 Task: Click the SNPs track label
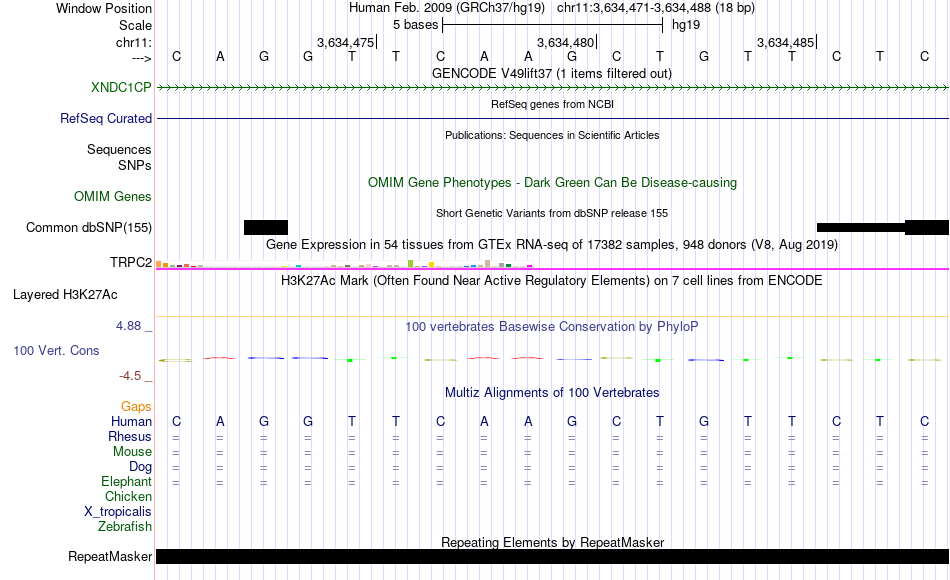point(135,165)
